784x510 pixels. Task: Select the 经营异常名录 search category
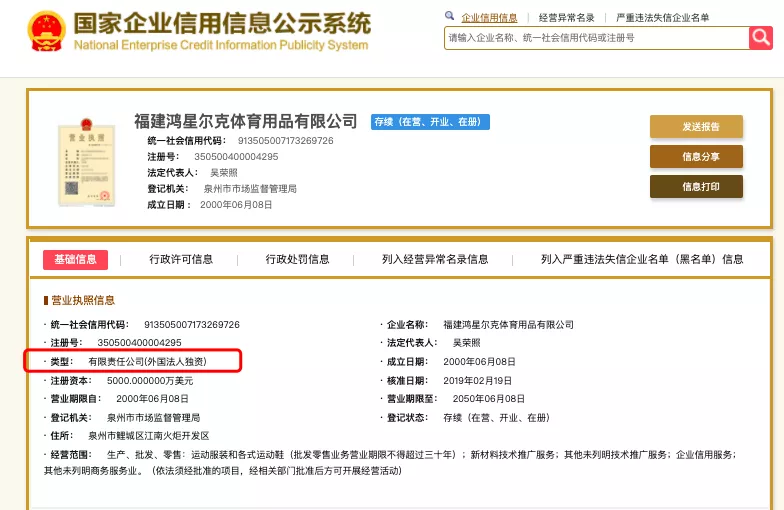click(566, 18)
